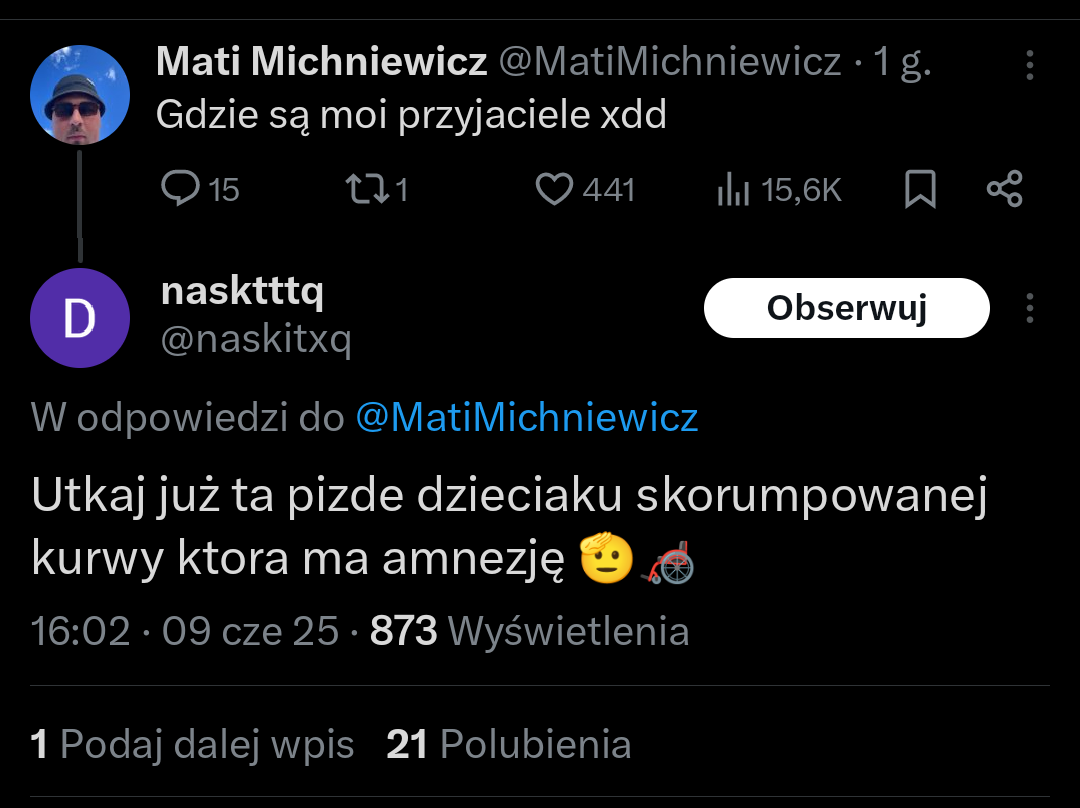Open the view analytics bar-chart icon

point(733,189)
